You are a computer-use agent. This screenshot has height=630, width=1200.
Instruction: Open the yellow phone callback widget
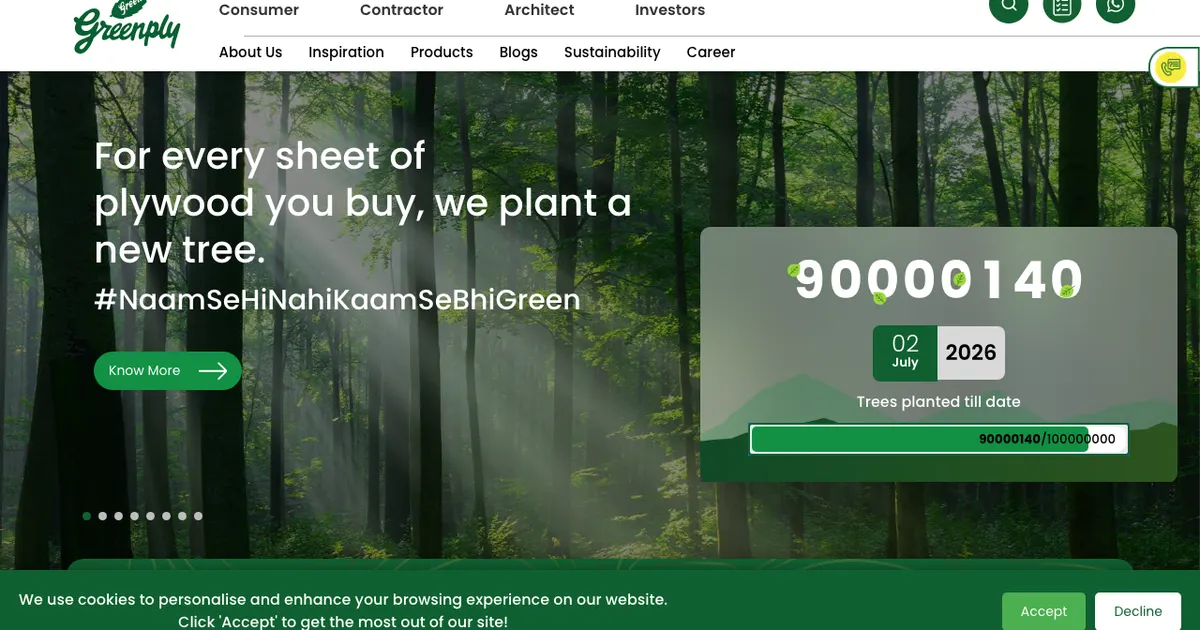[x=1170, y=68]
